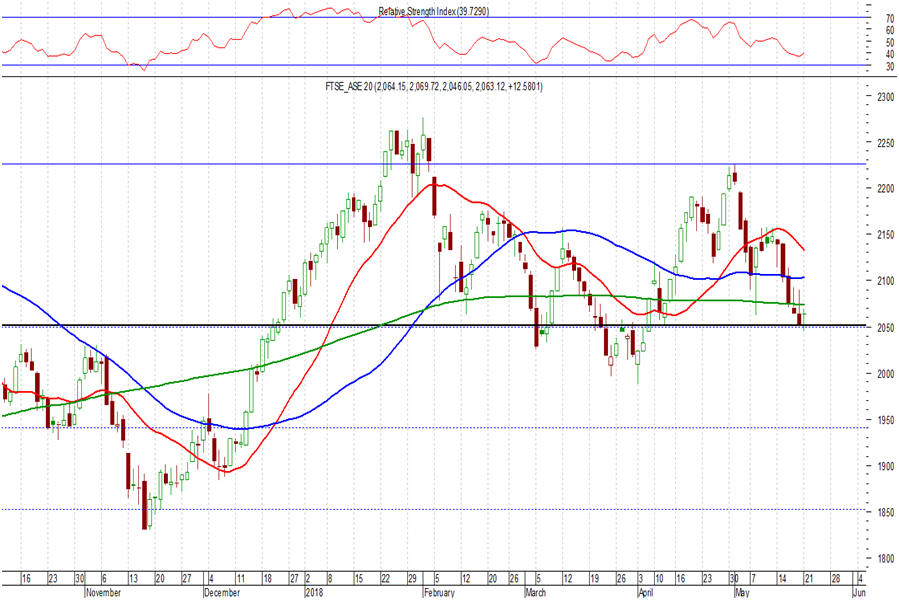Select the blue horizontal resistance line near 2225

(433, 164)
